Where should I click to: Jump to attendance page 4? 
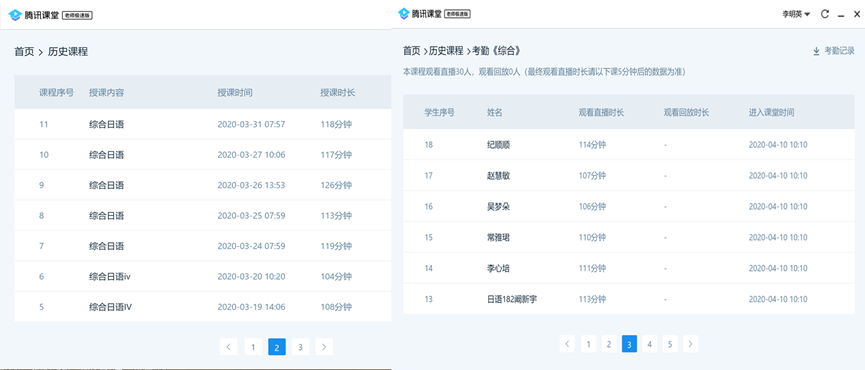click(x=649, y=344)
